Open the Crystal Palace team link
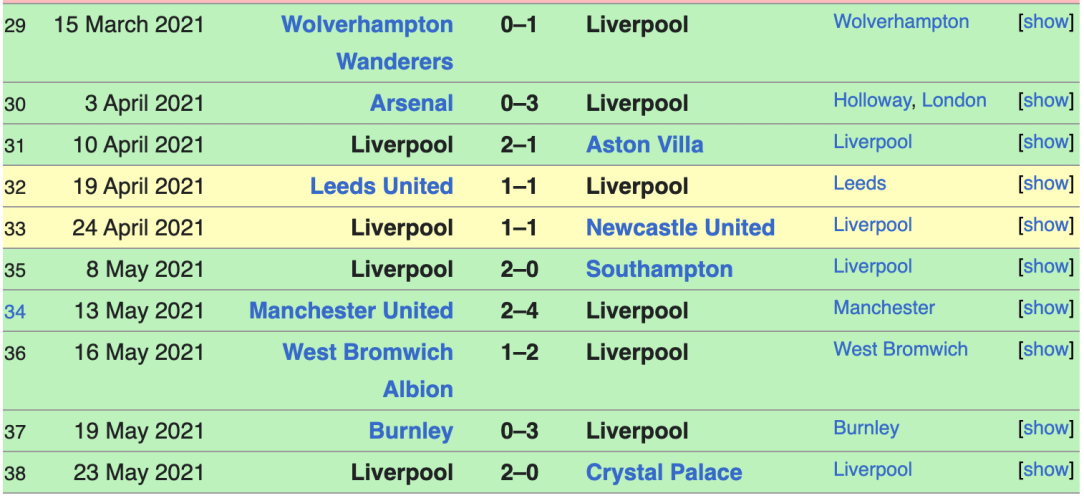This screenshot has height=498, width=1084. [664, 473]
